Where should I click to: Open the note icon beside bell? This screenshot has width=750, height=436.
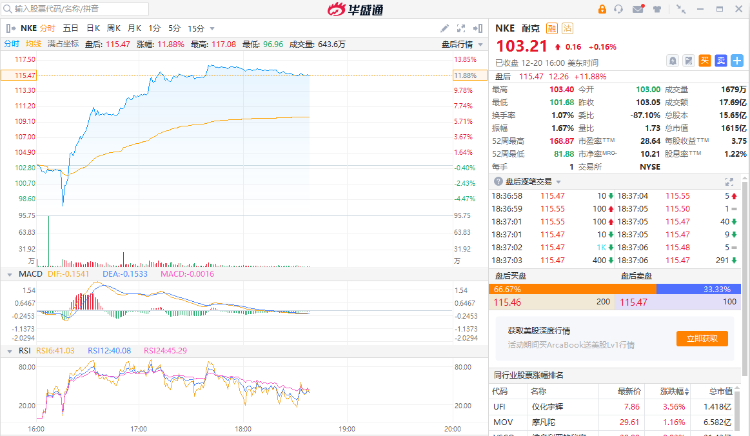point(688,61)
